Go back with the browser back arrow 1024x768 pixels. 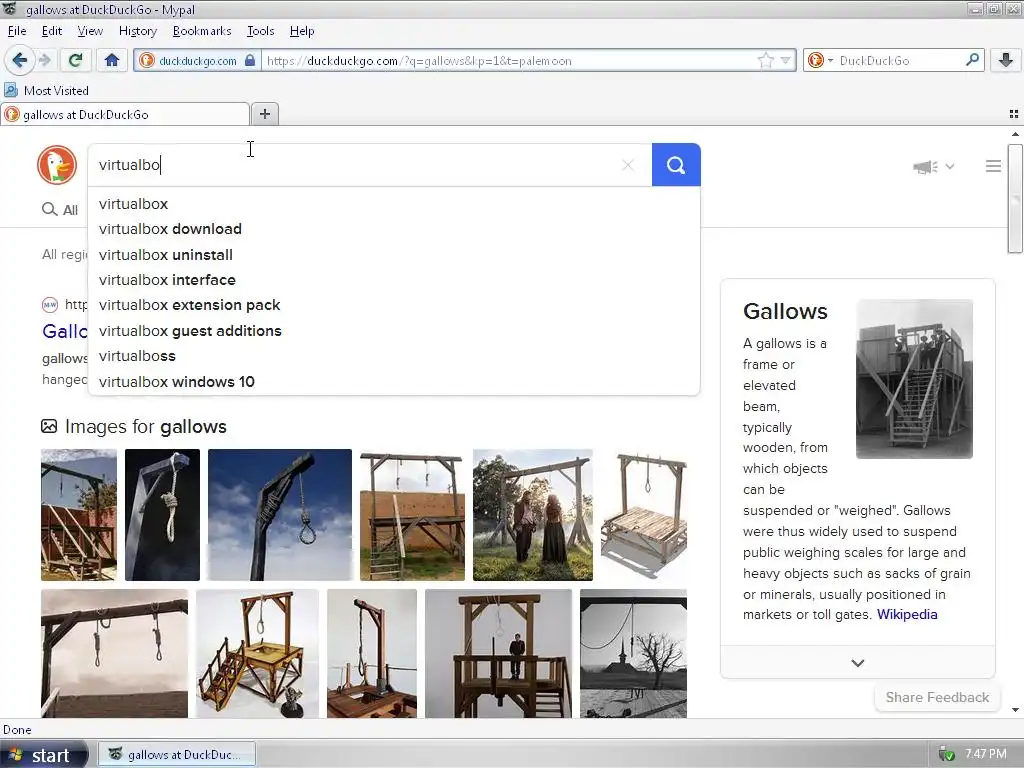coord(20,61)
